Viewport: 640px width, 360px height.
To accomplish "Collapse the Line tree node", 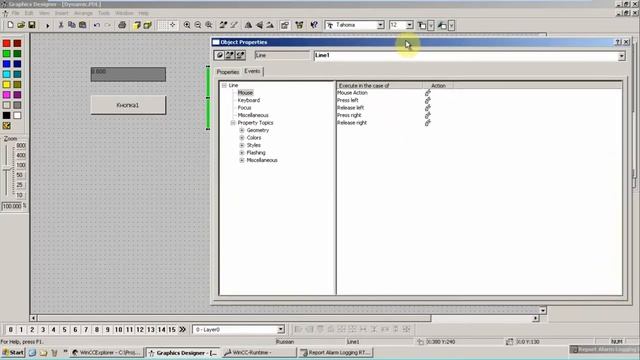I will (224, 85).
